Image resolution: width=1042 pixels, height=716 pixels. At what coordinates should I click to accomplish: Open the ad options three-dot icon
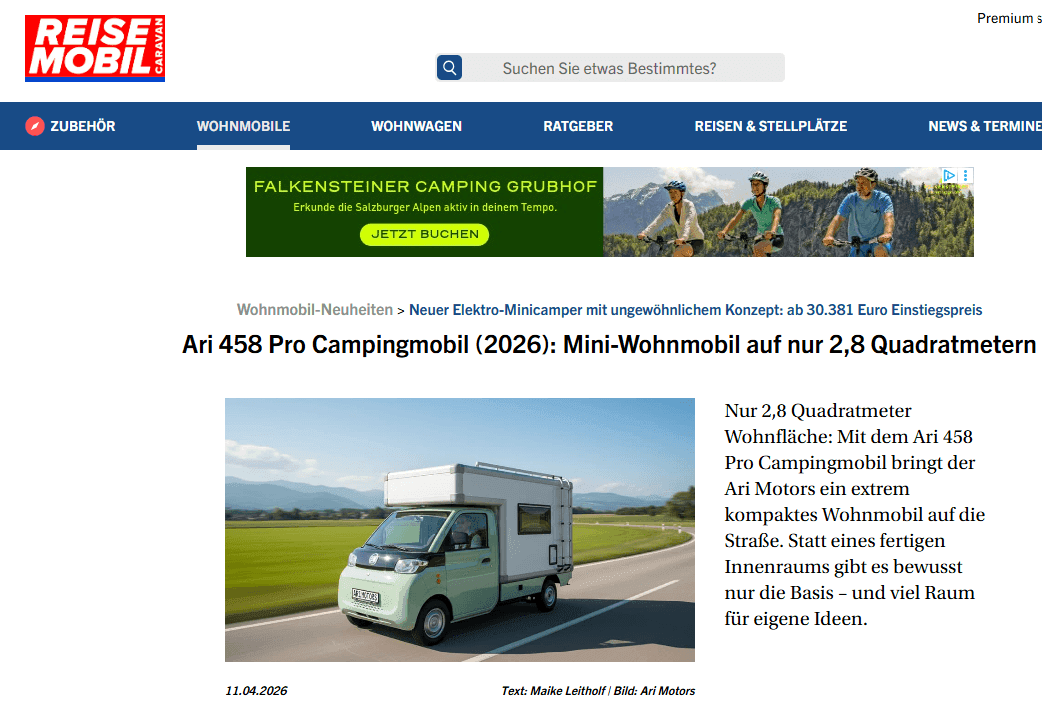[x=966, y=176]
